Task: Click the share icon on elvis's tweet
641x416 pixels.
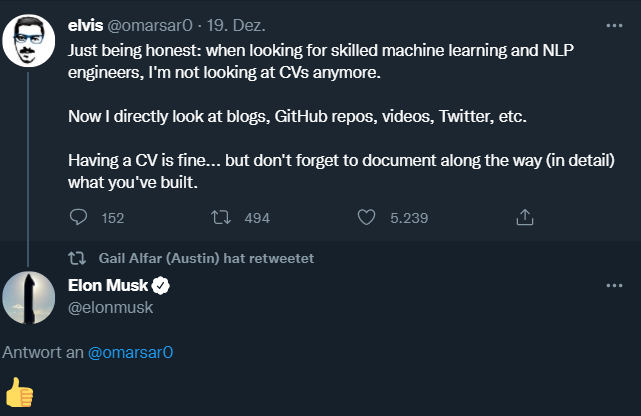Action: click(x=523, y=217)
